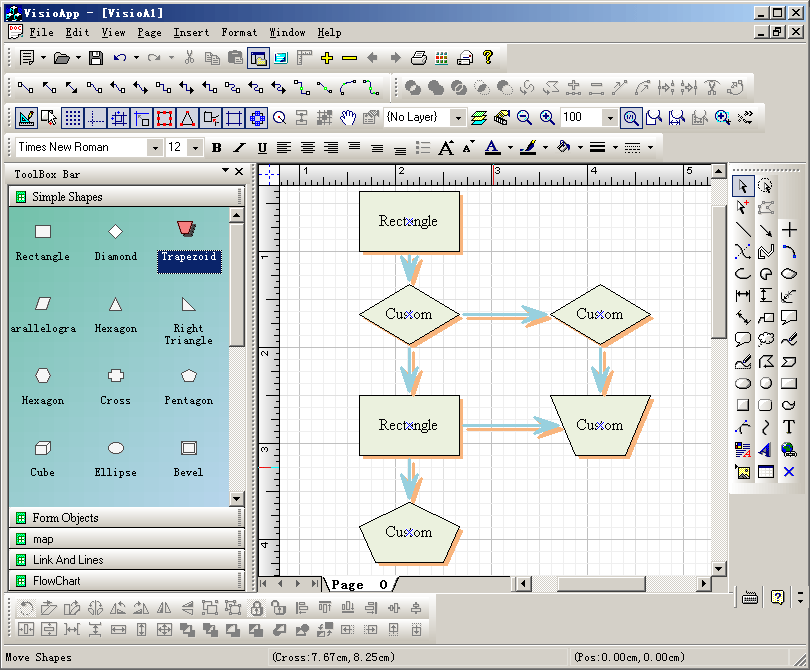The width and height of the screenshot is (810, 670).
Task: Select the Pan hand tool
Action: point(349,117)
